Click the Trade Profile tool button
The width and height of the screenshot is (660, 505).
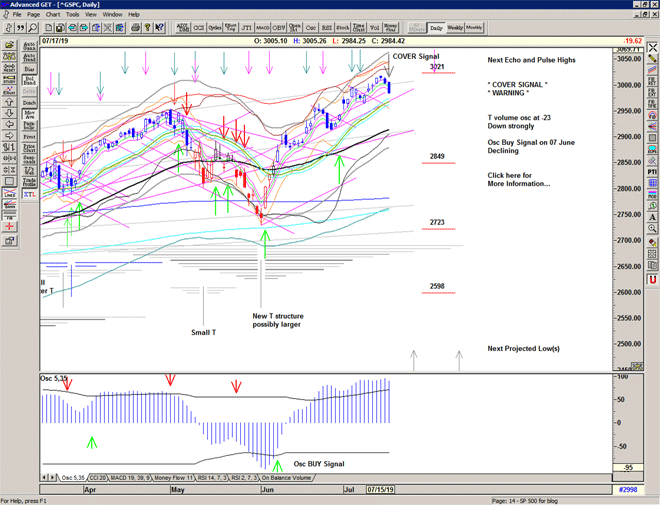29,180
